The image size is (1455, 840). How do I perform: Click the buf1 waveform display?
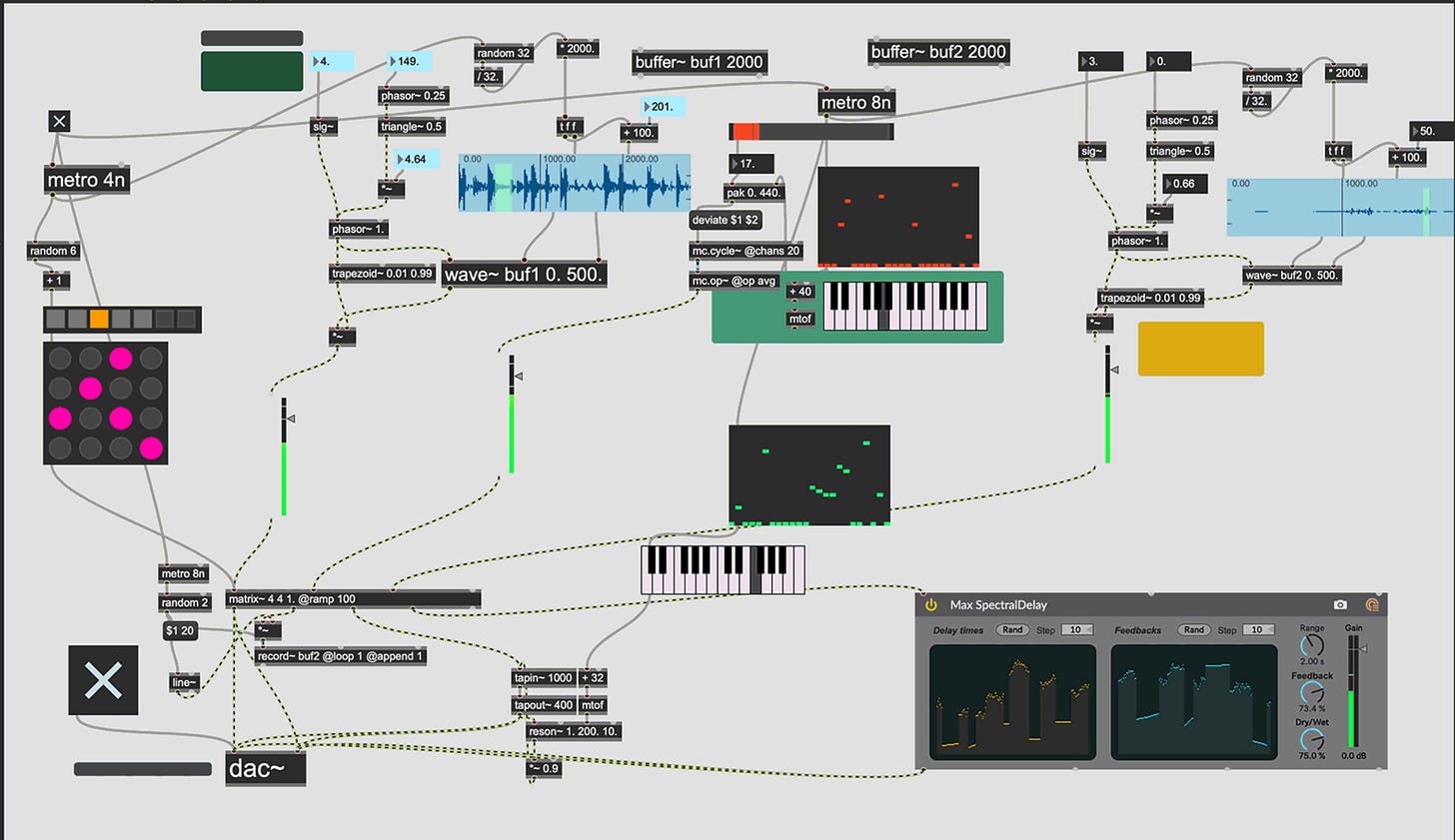[575, 183]
